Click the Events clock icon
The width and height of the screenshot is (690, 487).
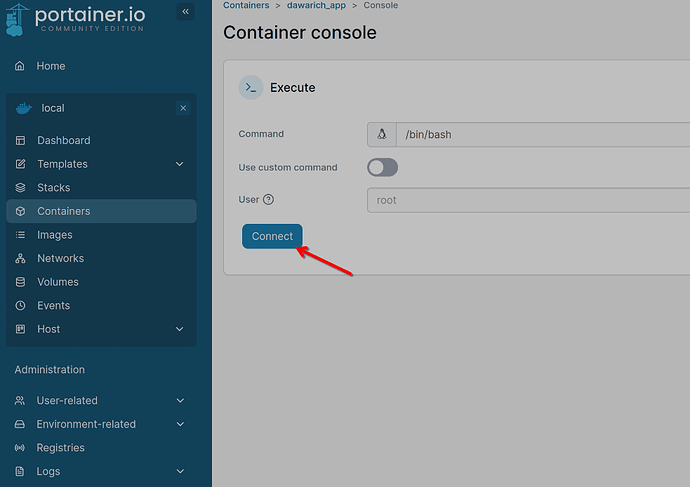20,305
